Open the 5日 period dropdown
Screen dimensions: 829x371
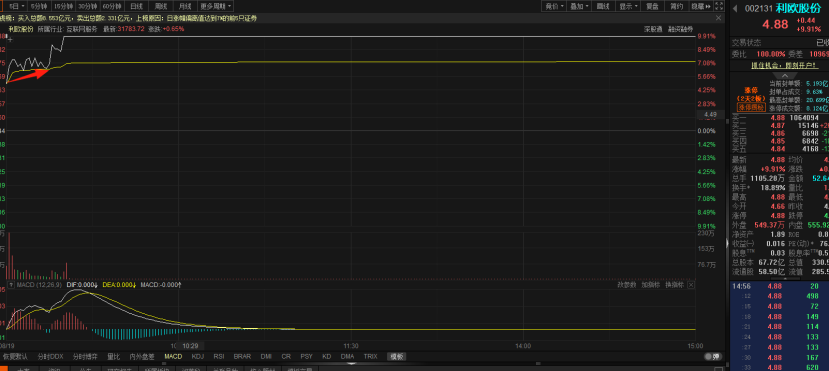(x=16, y=6)
